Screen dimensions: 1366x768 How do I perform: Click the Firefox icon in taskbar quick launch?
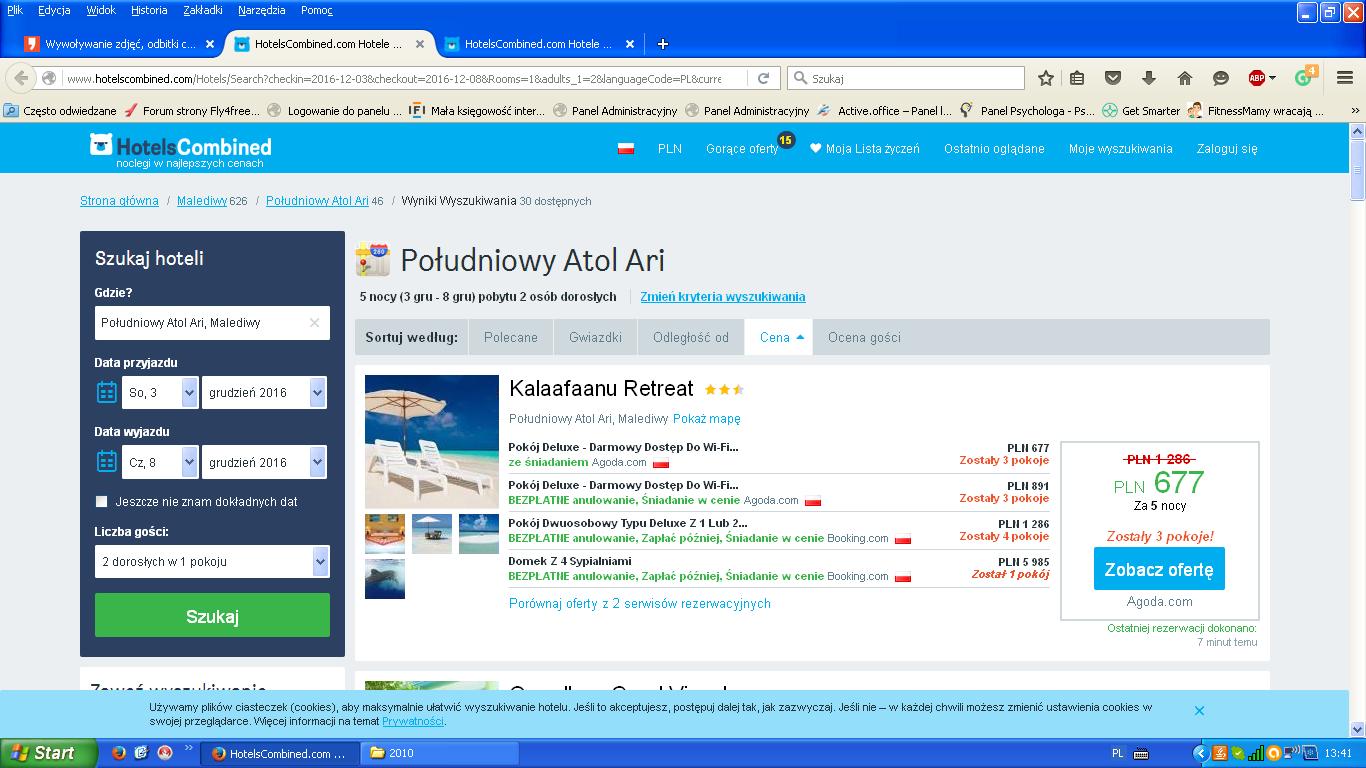click(x=119, y=753)
